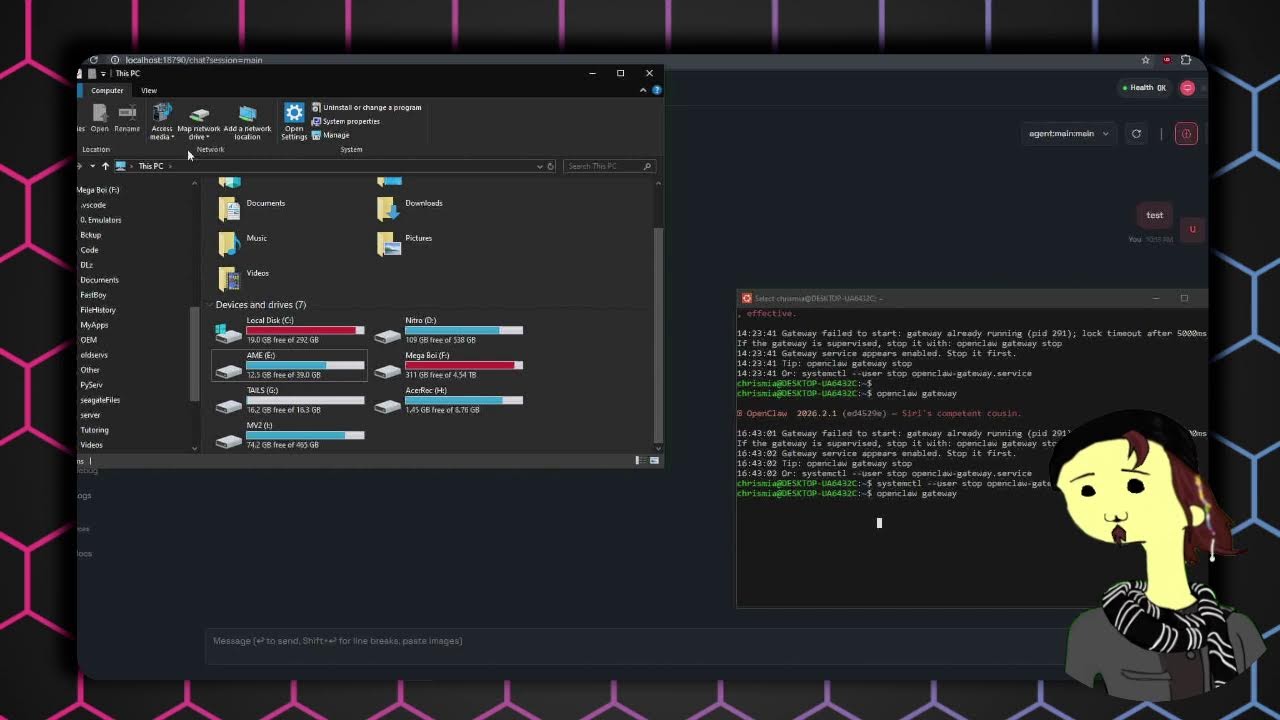The image size is (1280, 720).
Task: Select FastBoy in navigation pane
Action: (93, 295)
